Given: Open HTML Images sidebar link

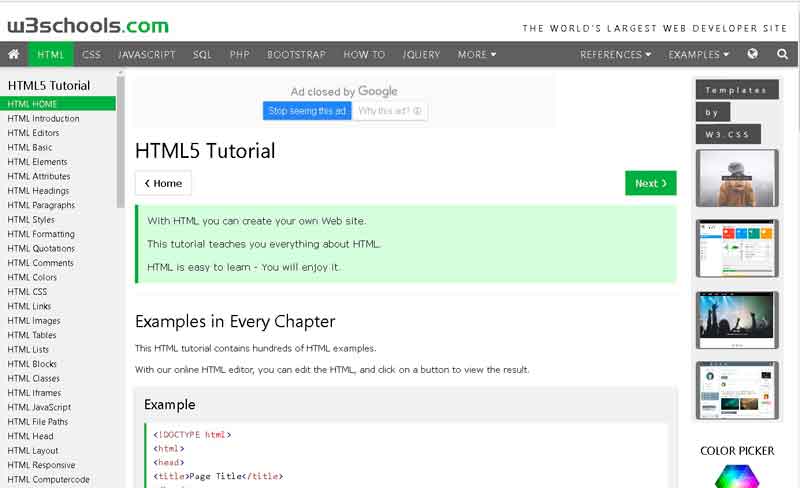Looking at the screenshot, I should coord(34,321).
